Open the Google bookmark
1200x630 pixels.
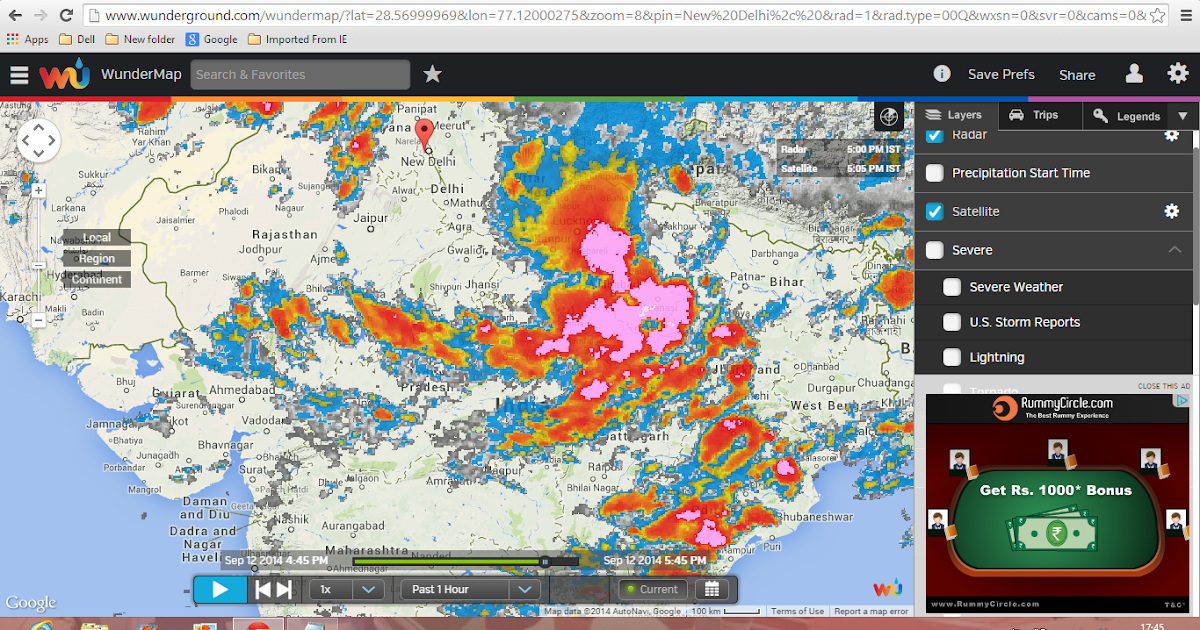pos(212,39)
